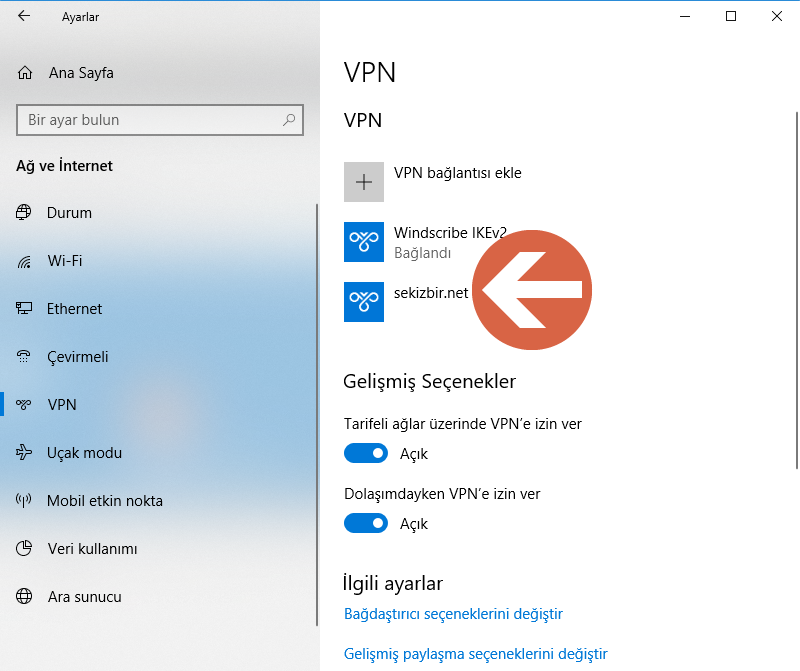
Task: Open Ara sunucu proxy settings icon
Action: click(x=22, y=596)
